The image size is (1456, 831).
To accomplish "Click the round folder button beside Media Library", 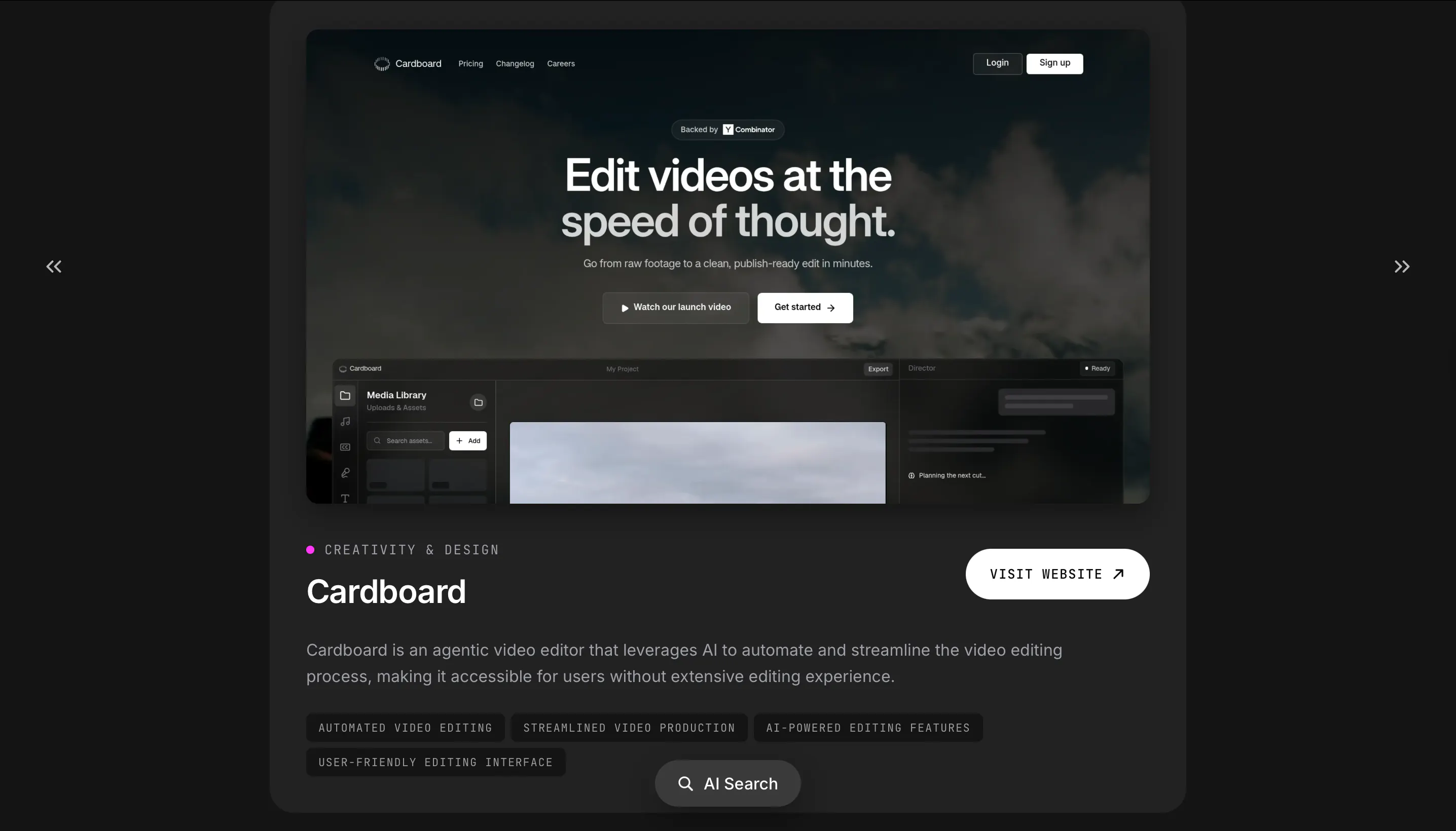I will pyautogui.click(x=479, y=402).
